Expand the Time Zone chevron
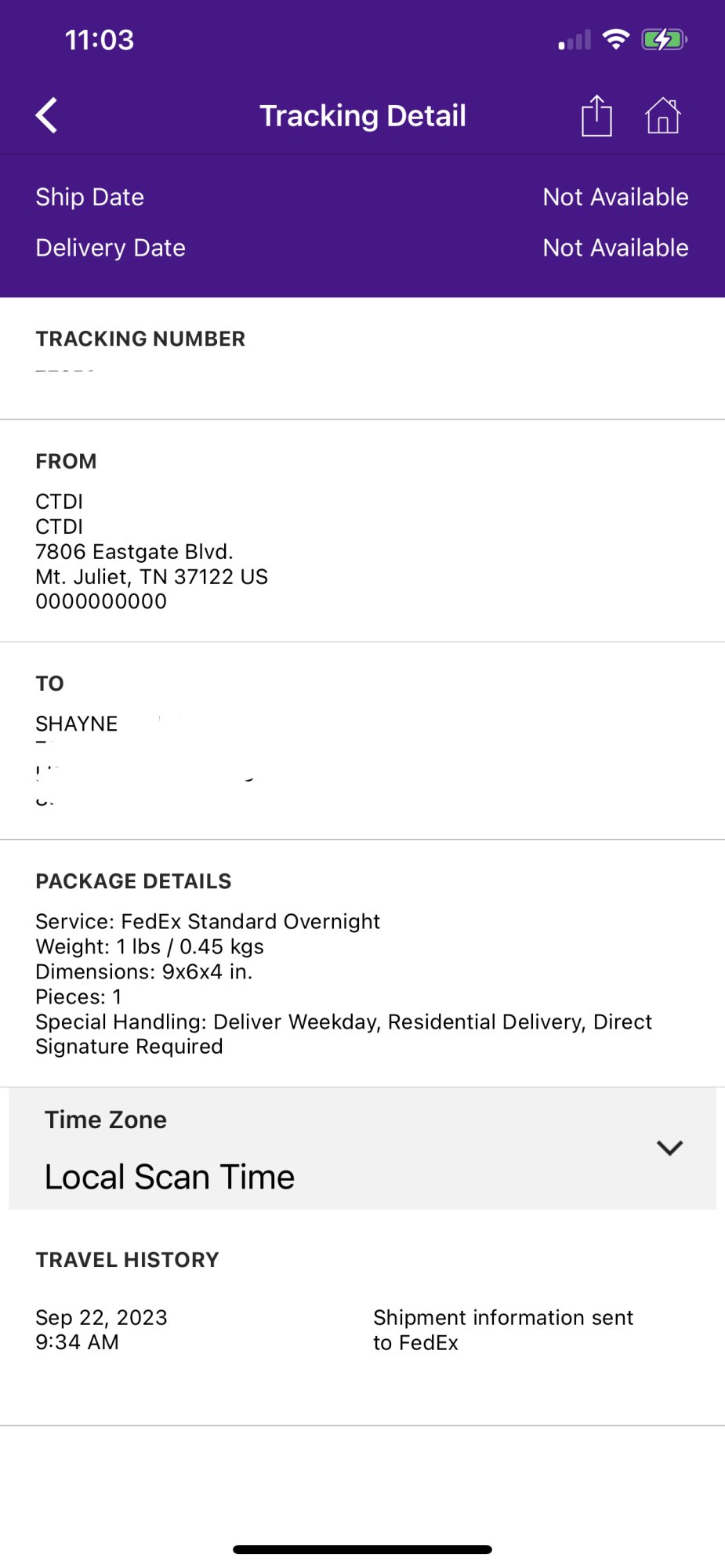The height and width of the screenshot is (1568, 725). [x=670, y=1148]
